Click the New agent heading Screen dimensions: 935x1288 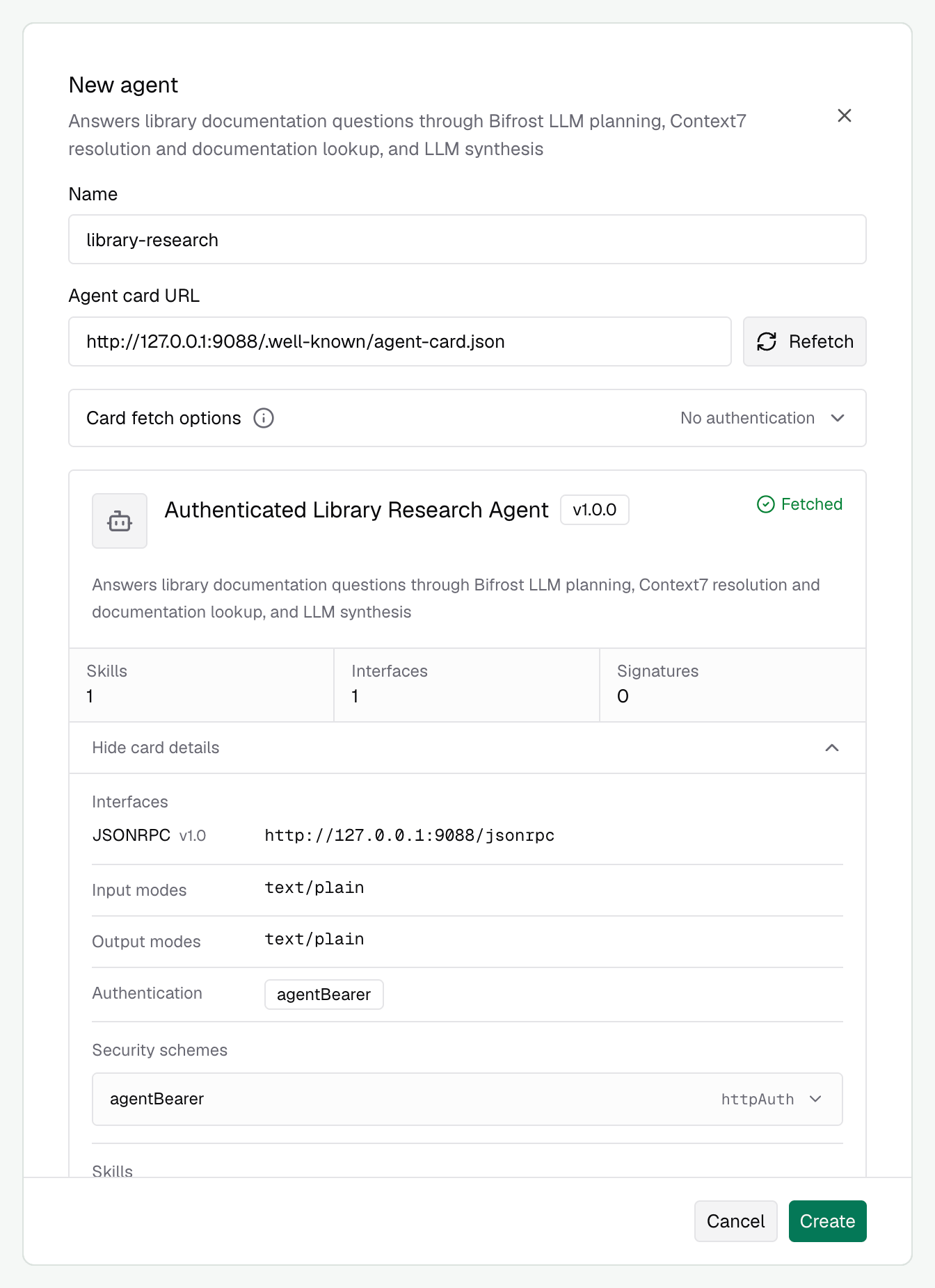[123, 85]
